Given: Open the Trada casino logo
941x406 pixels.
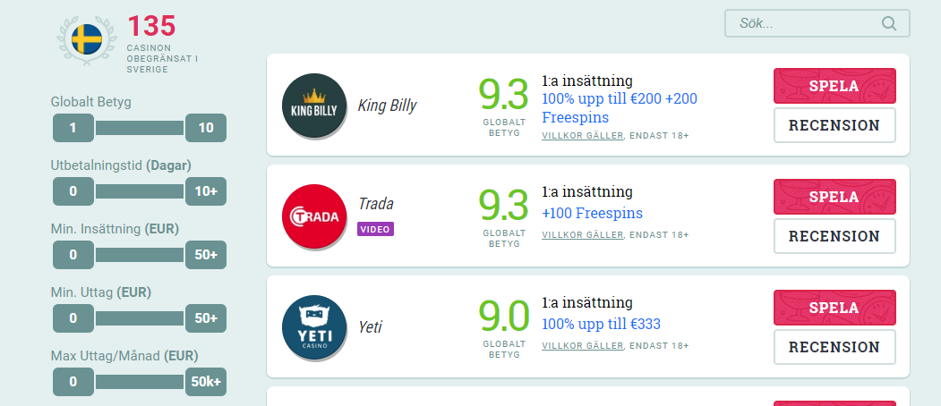Looking at the screenshot, I should pyautogui.click(x=314, y=216).
